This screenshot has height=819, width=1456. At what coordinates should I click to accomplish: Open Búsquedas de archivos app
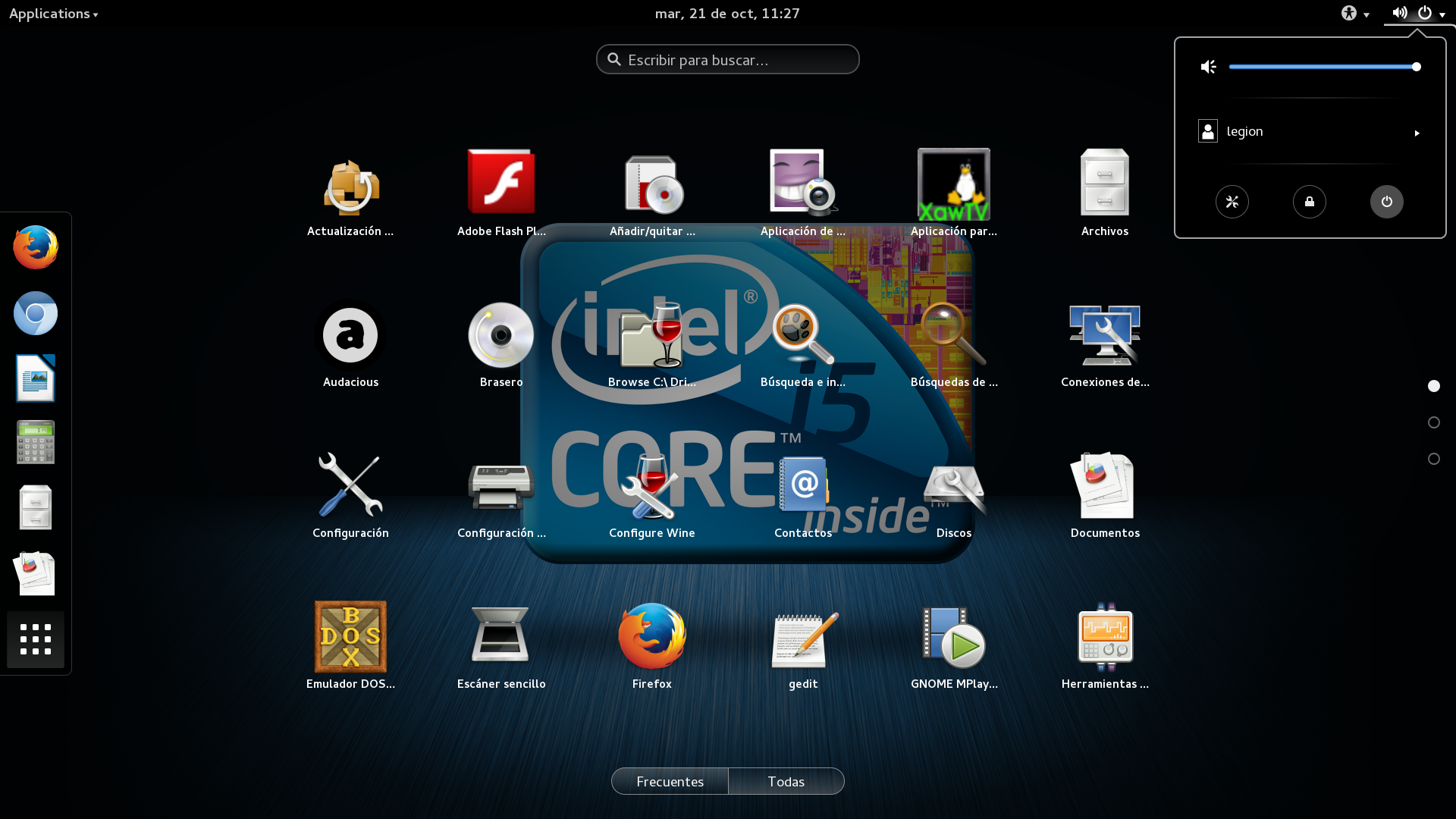[954, 345]
